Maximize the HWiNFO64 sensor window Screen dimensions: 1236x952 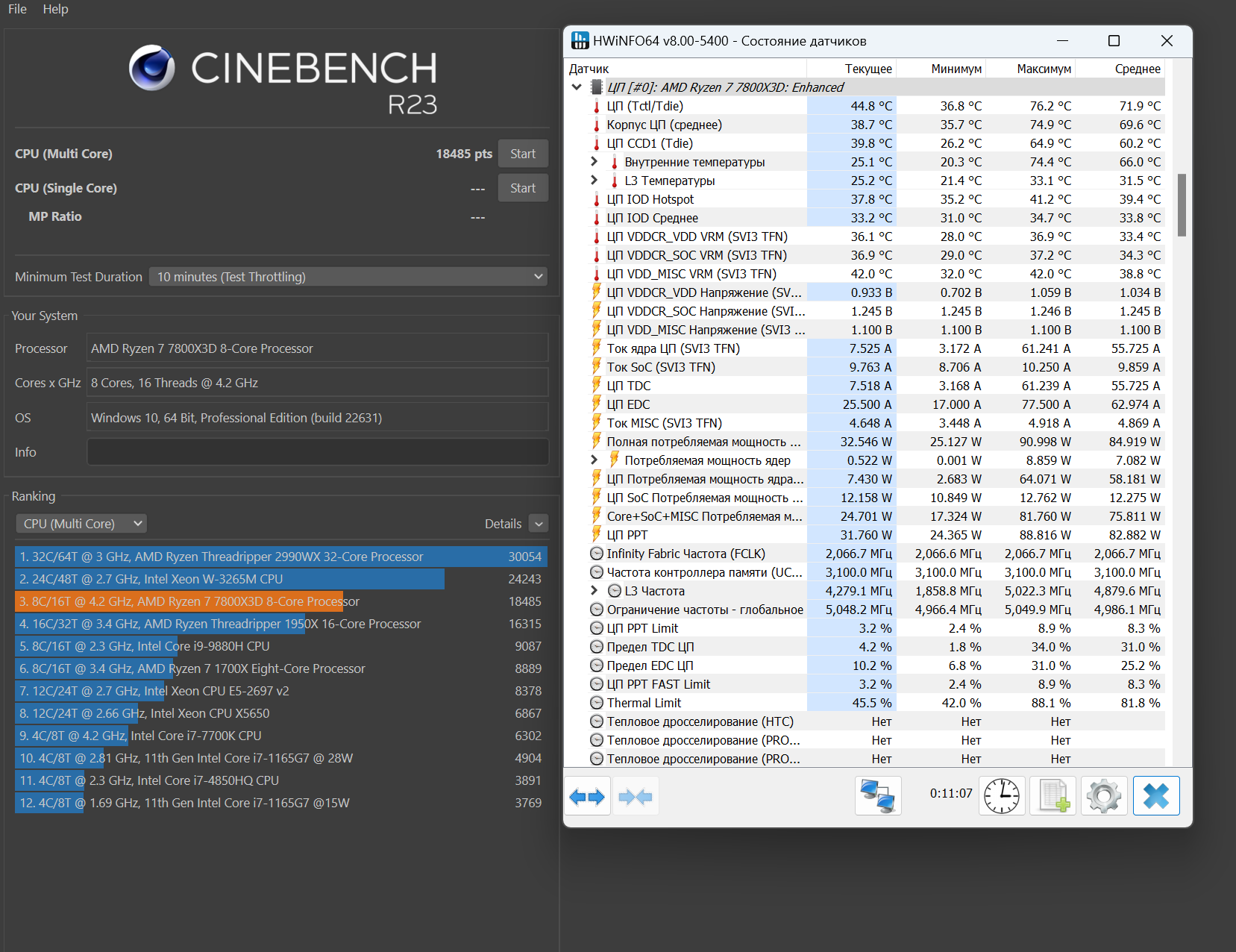tap(1114, 40)
